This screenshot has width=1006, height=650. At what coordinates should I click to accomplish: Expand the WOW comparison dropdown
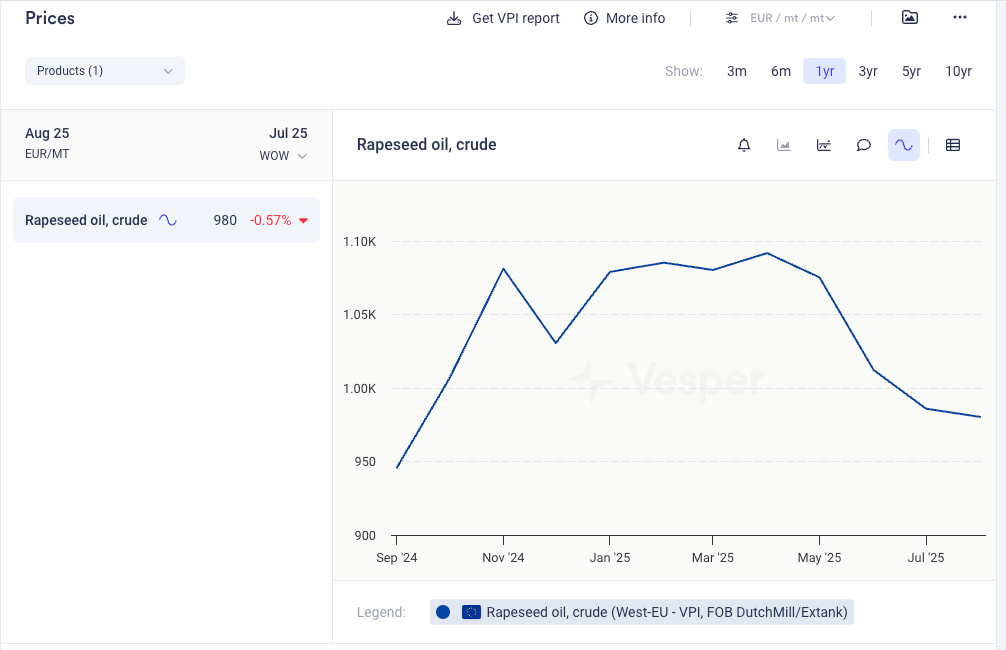coord(283,156)
